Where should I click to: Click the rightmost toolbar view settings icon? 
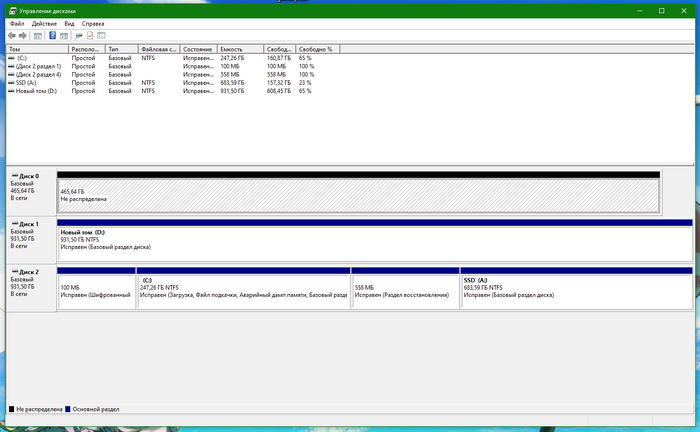[101, 35]
